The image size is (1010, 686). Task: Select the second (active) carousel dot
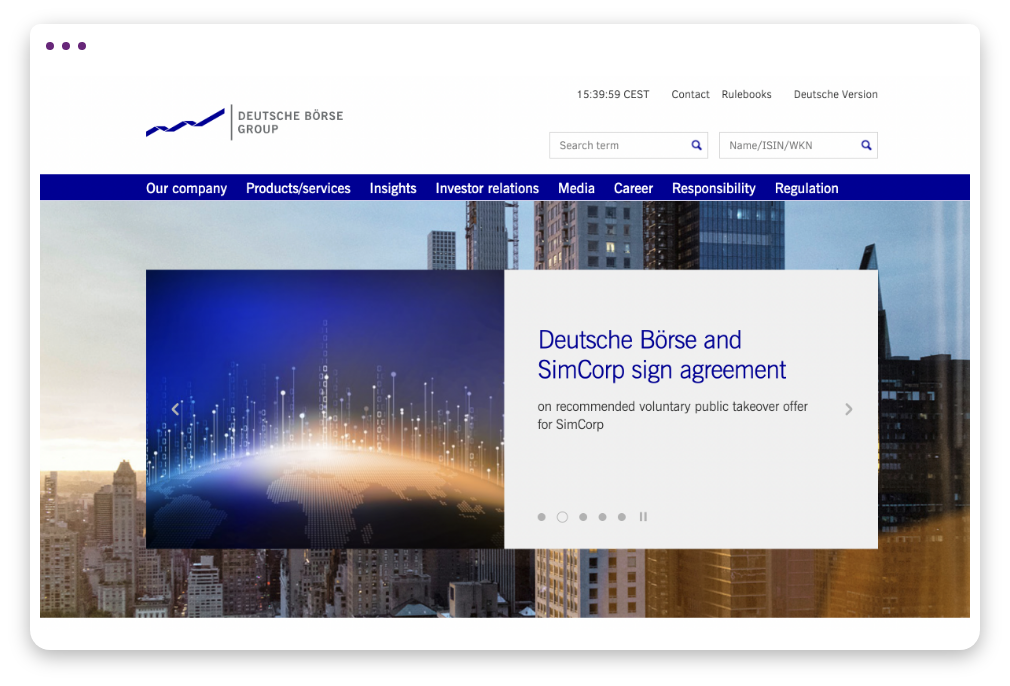point(562,517)
